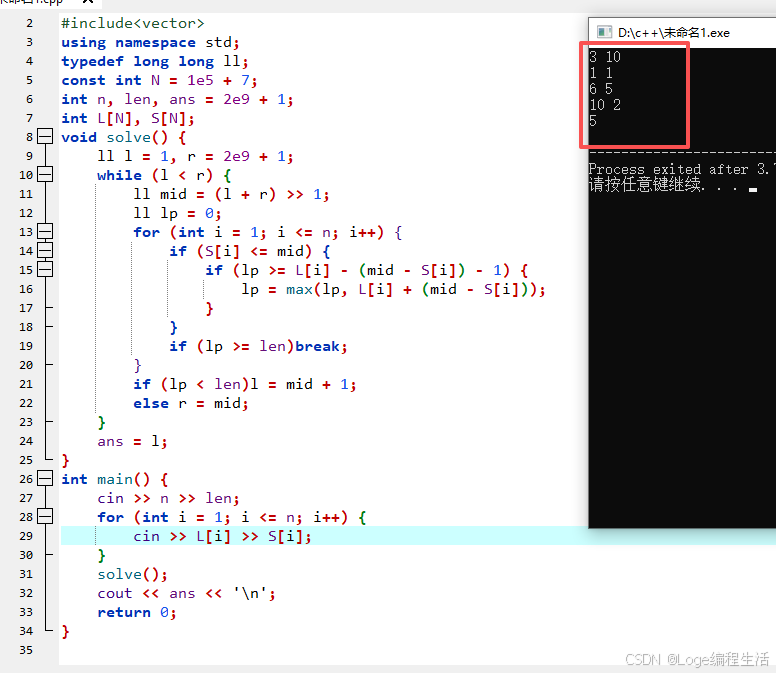The height and width of the screenshot is (673, 776).
Task: Click the '#include<vector>' line
Action: [x=133, y=23]
